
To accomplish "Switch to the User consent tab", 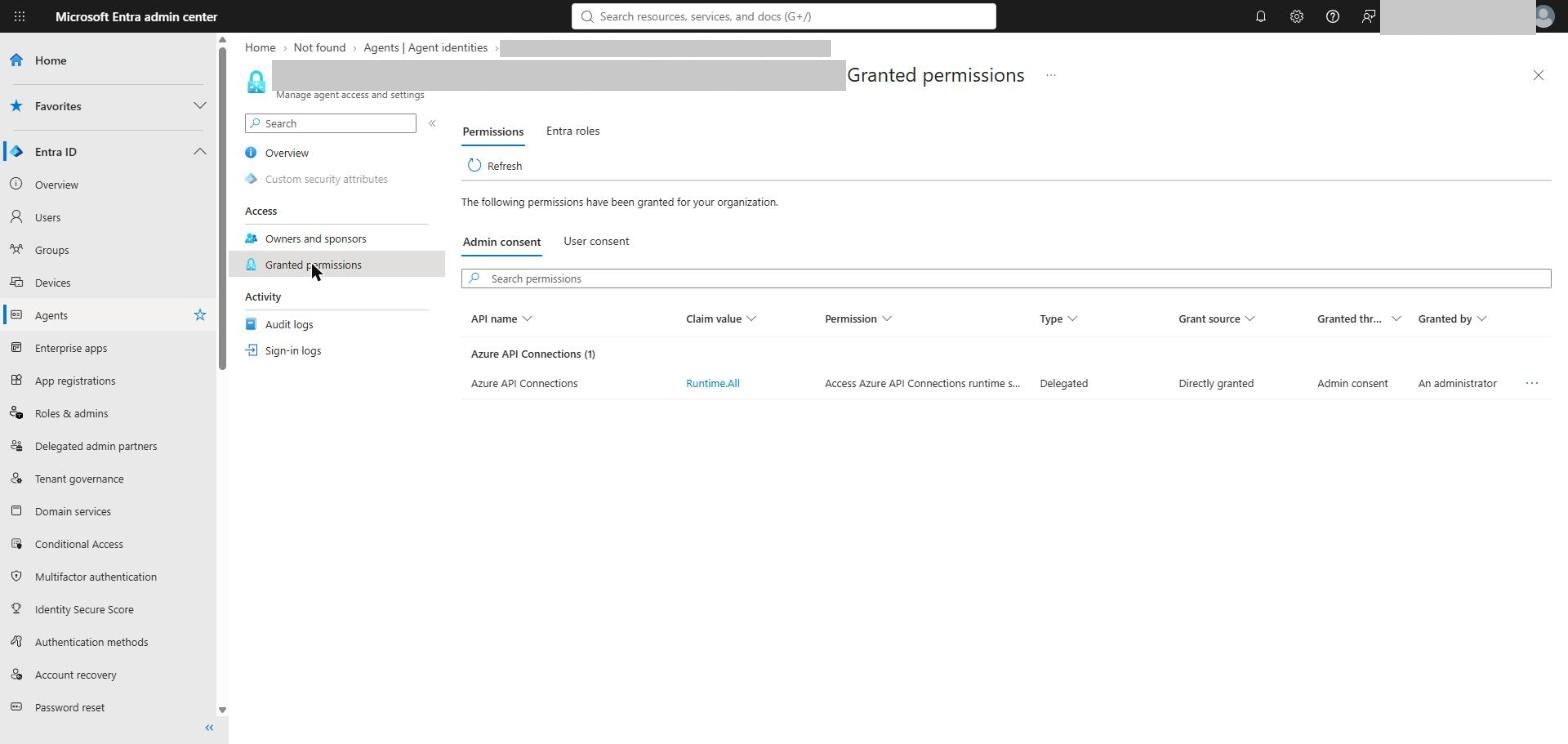I will point(596,241).
